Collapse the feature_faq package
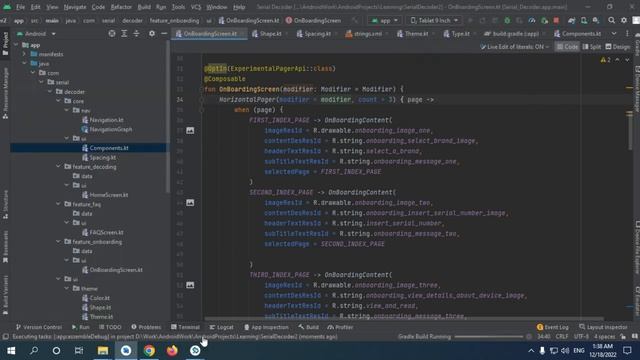 click(x=58, y=204)
